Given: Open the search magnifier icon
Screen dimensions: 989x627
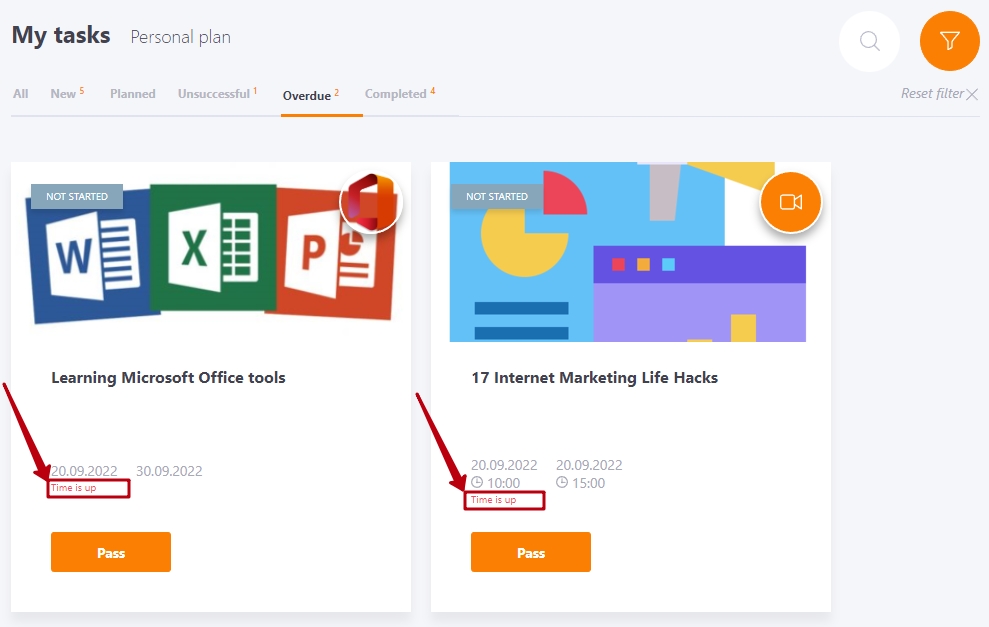Looking at the screenshot, I should coord(869,42).
